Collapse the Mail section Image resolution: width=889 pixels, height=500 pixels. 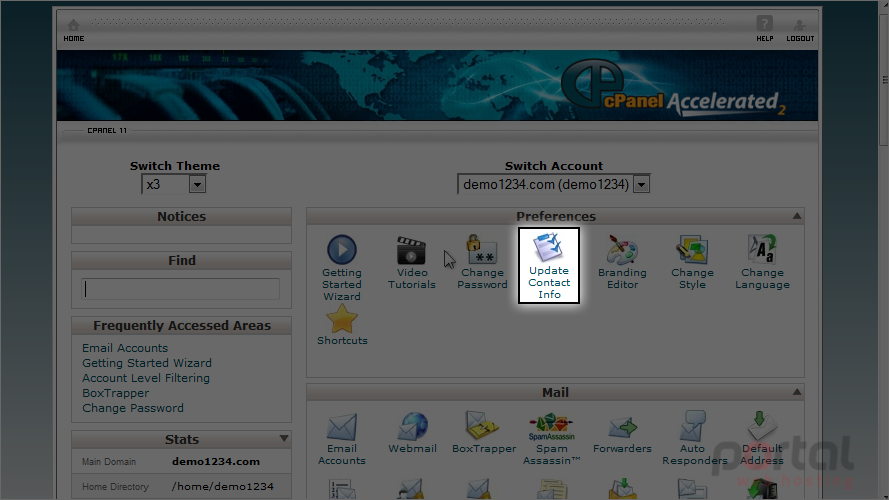click(797, 392)
